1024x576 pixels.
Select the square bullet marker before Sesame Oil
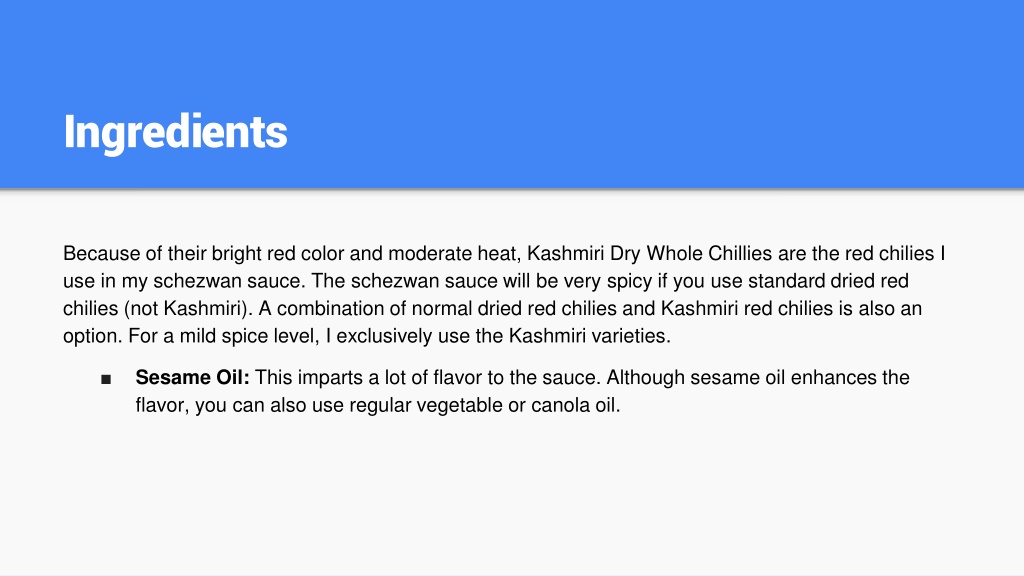[x=106, y=379]
